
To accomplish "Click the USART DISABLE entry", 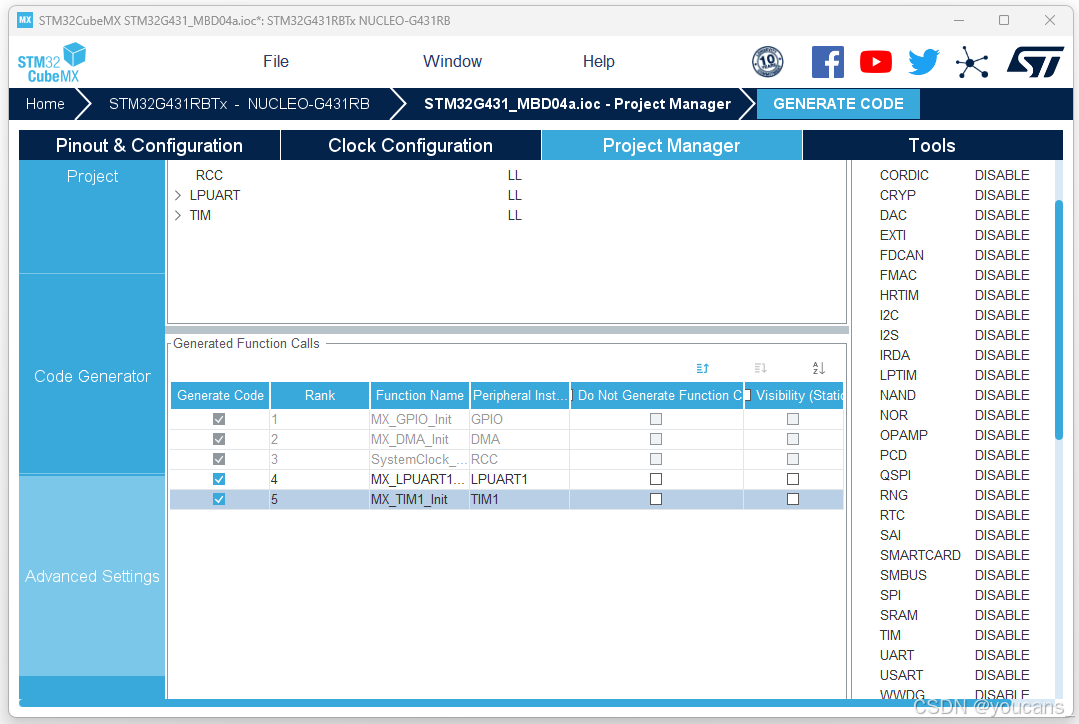I will [x=954, y=675].
